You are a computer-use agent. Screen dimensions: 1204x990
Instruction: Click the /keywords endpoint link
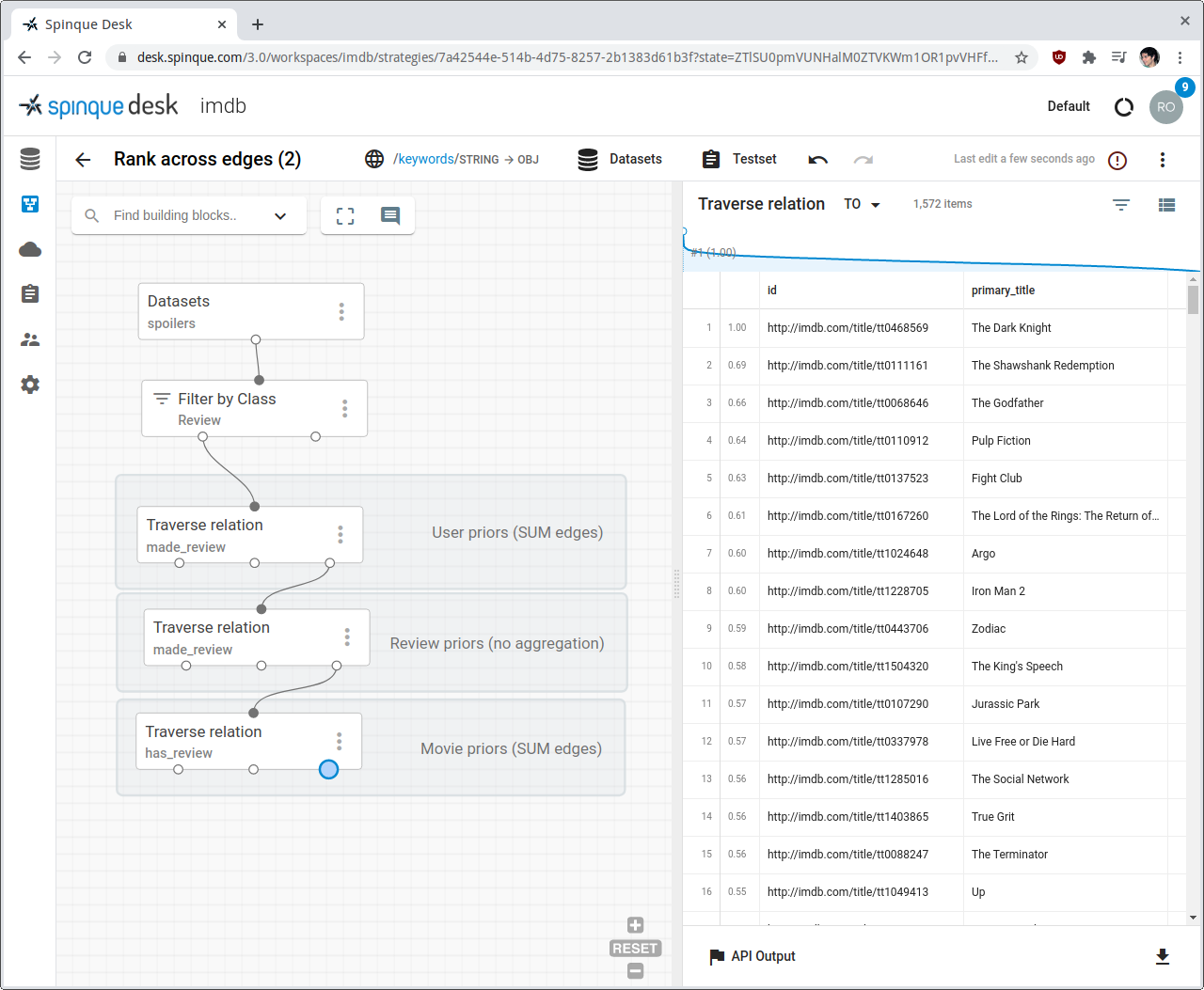point(425,159)
